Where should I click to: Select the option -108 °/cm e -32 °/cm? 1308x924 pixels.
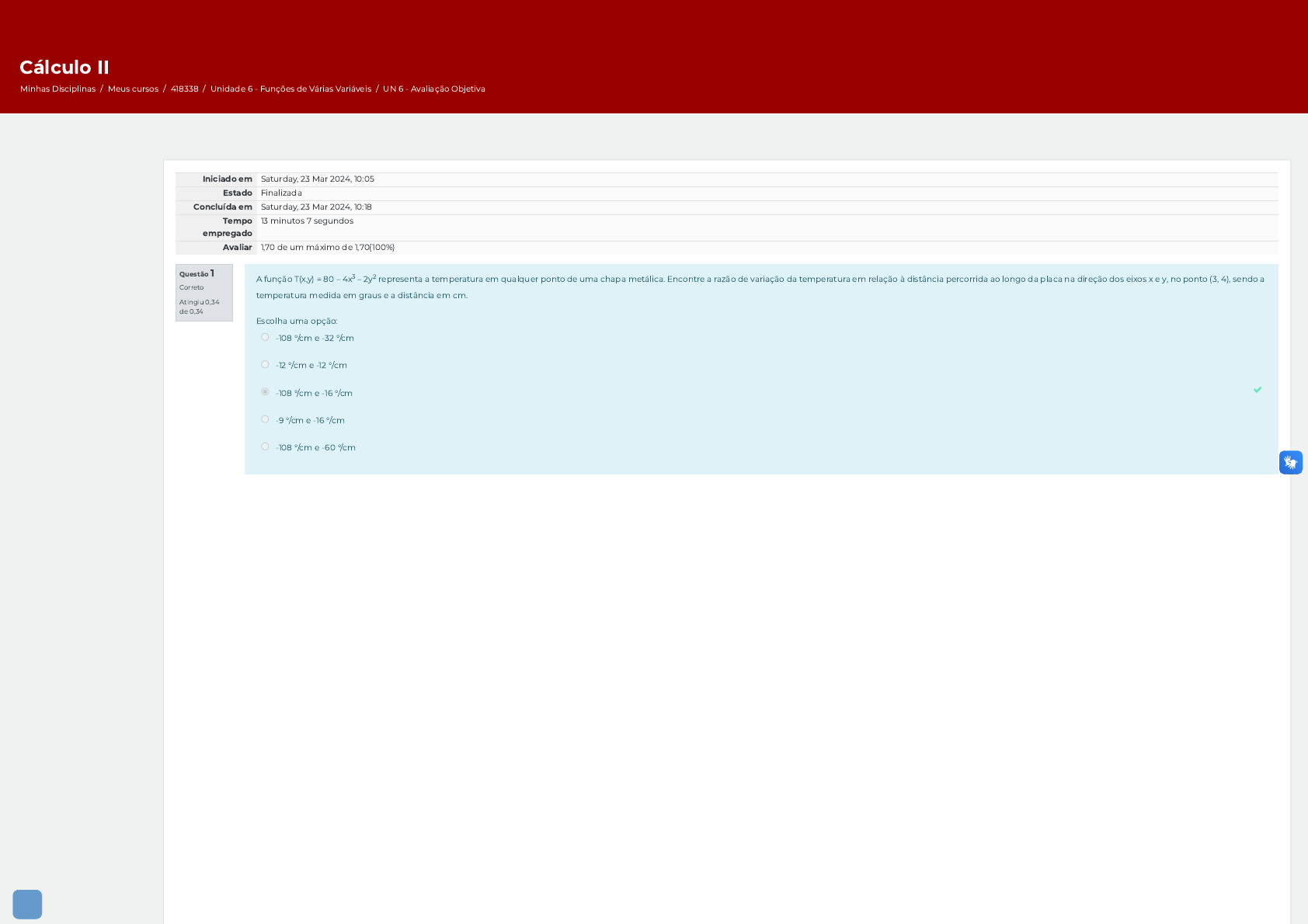265,337
